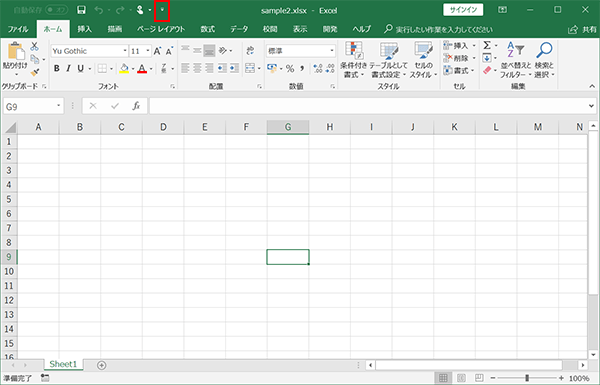
Task: Click the Insert Function fx icon
Action: 136,106
